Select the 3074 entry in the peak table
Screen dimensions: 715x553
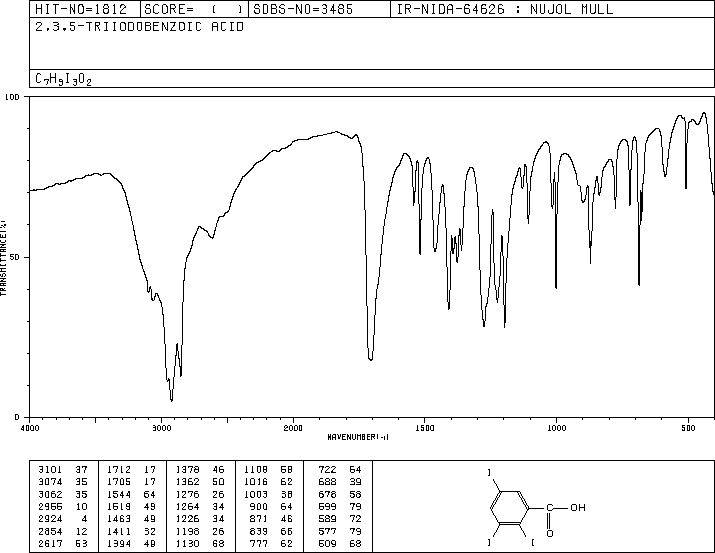[x=50, y=482]
